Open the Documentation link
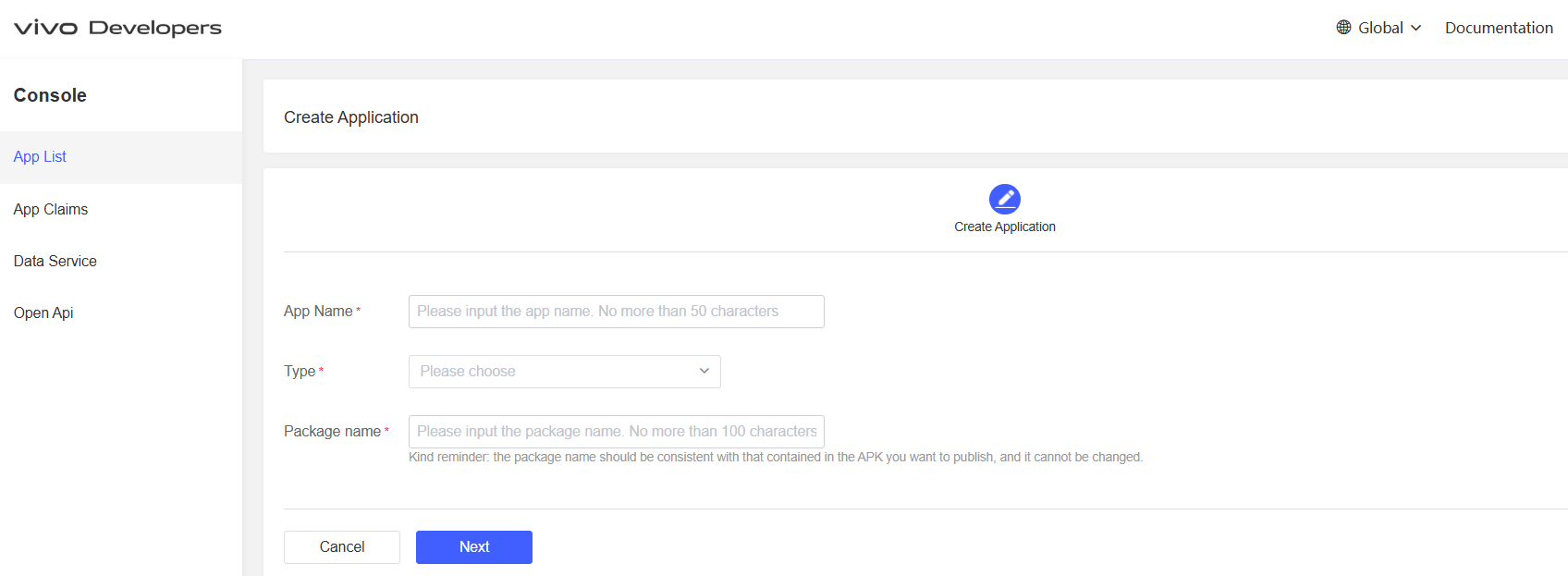Screen dimensions: 1568x576 coord(1498,28)
